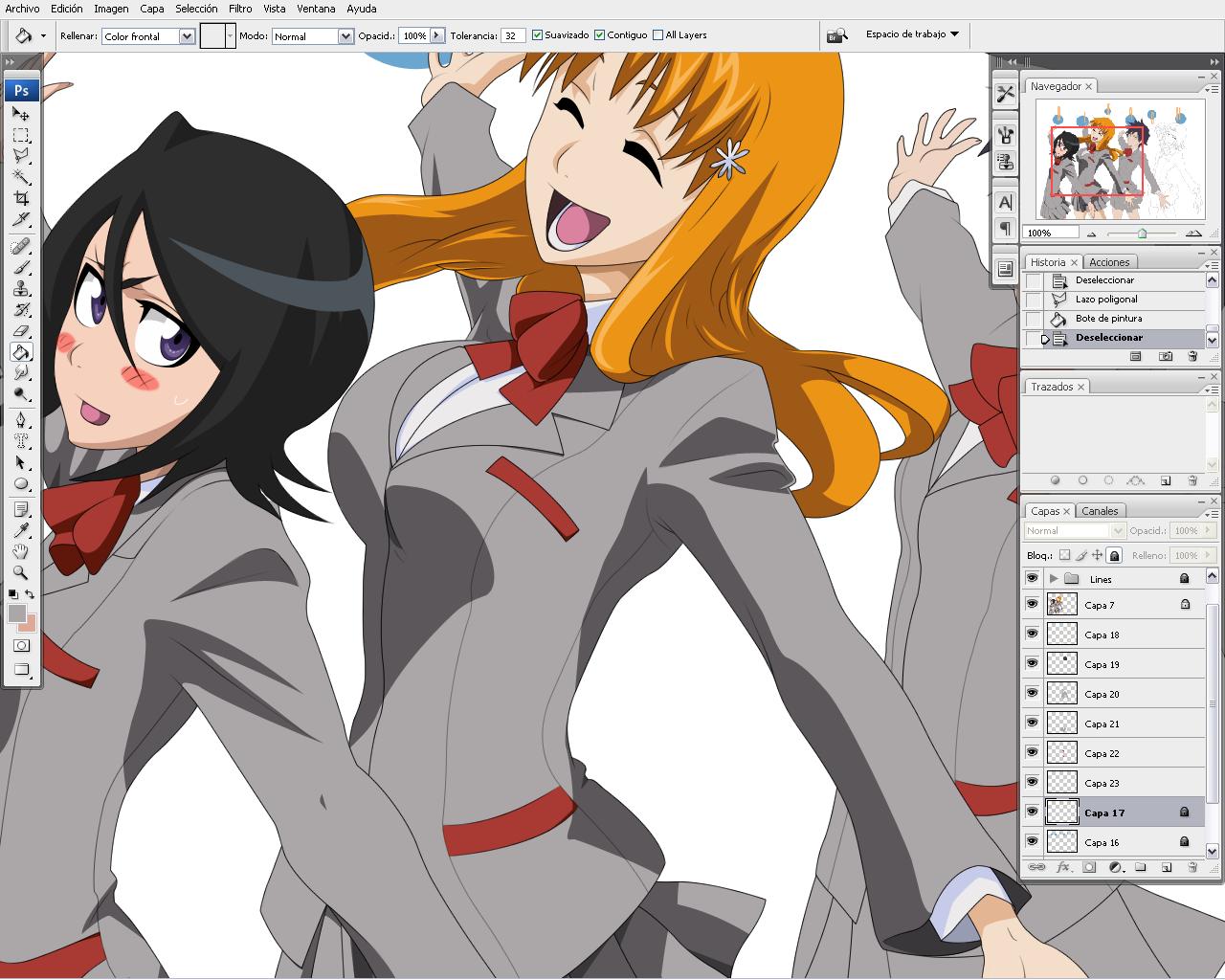This screenshot has width=1225, height=980.
Task: Select the Smudge tool
Action: tap(21, 372)
